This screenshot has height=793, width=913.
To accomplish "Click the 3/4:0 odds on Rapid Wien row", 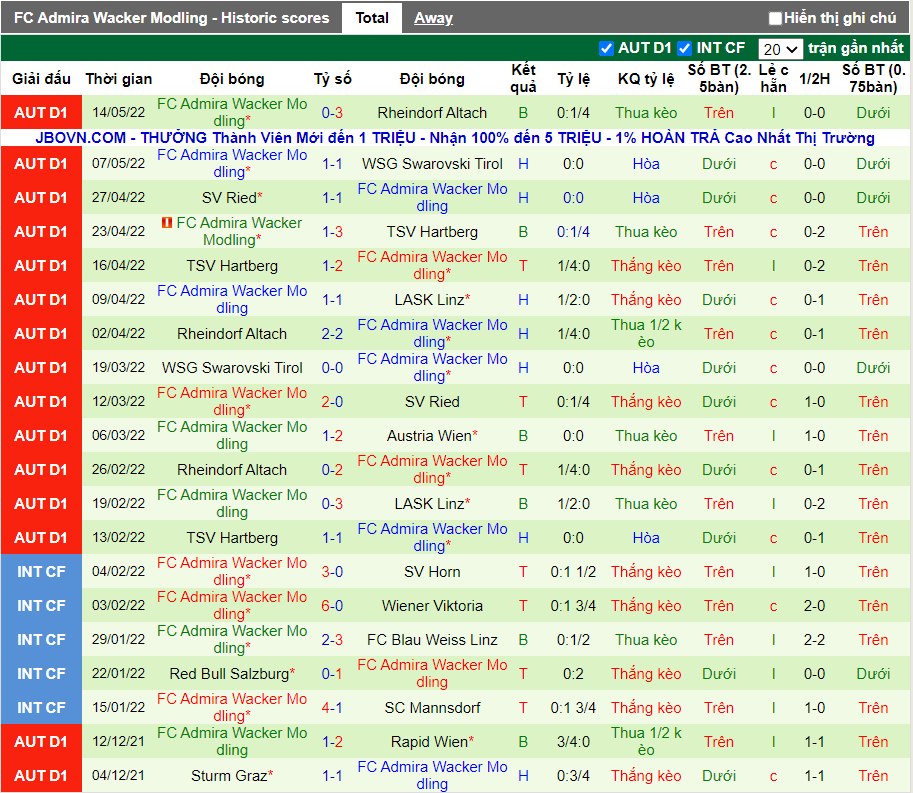I will 573,742.
